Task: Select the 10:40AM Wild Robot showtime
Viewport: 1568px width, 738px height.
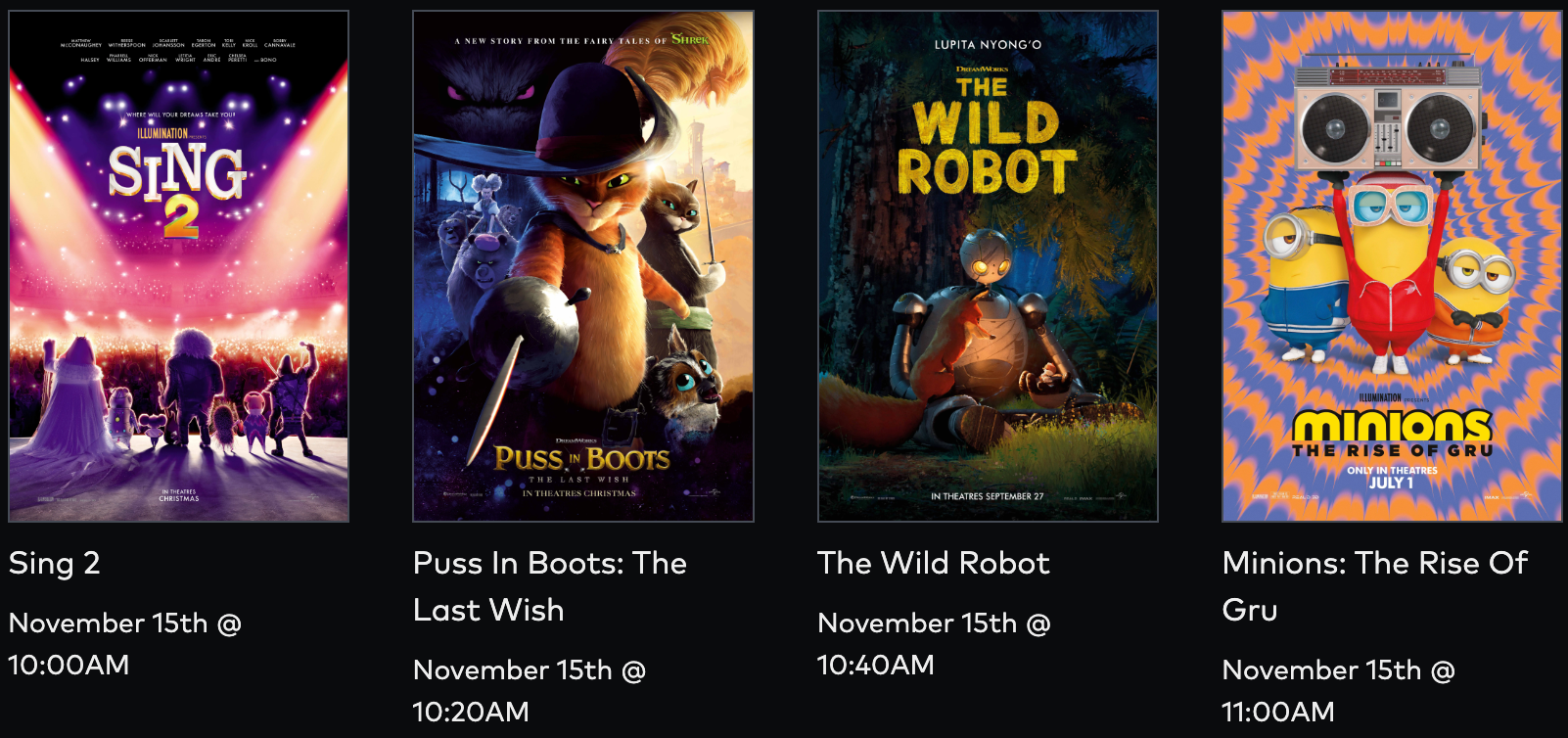Action: 934,643
